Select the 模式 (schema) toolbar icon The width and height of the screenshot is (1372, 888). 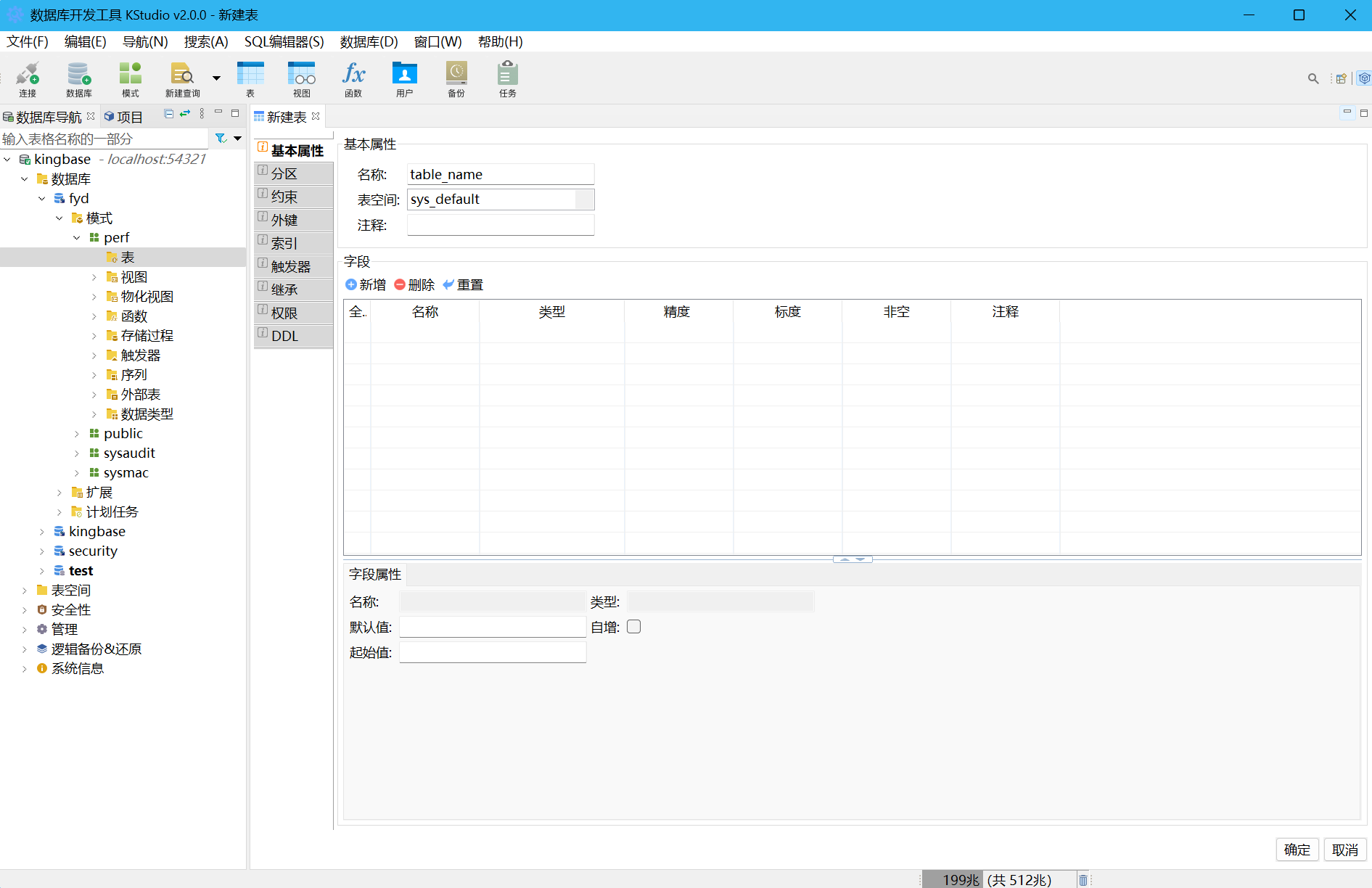click(131, 78)
